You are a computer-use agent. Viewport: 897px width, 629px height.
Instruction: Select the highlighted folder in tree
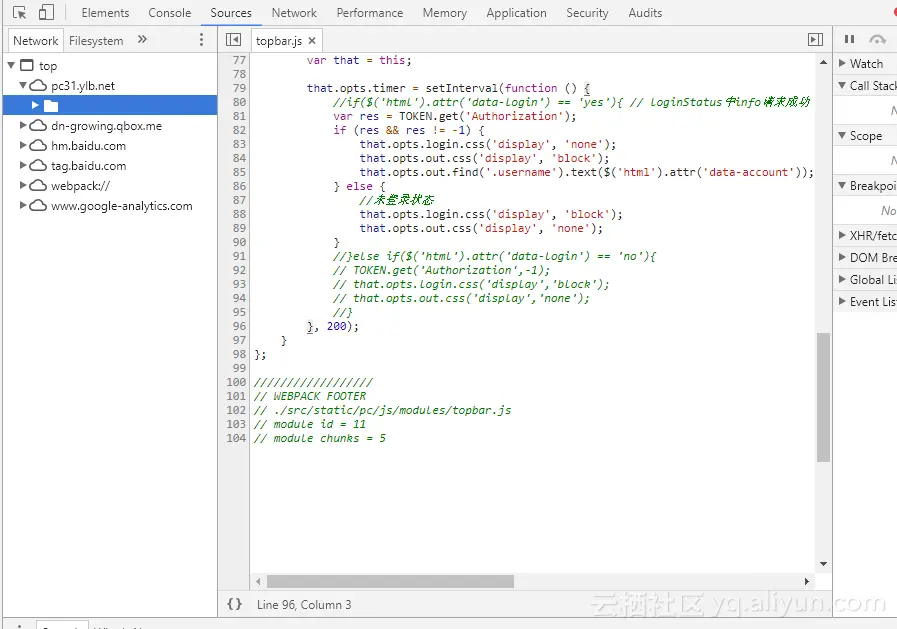110,105
